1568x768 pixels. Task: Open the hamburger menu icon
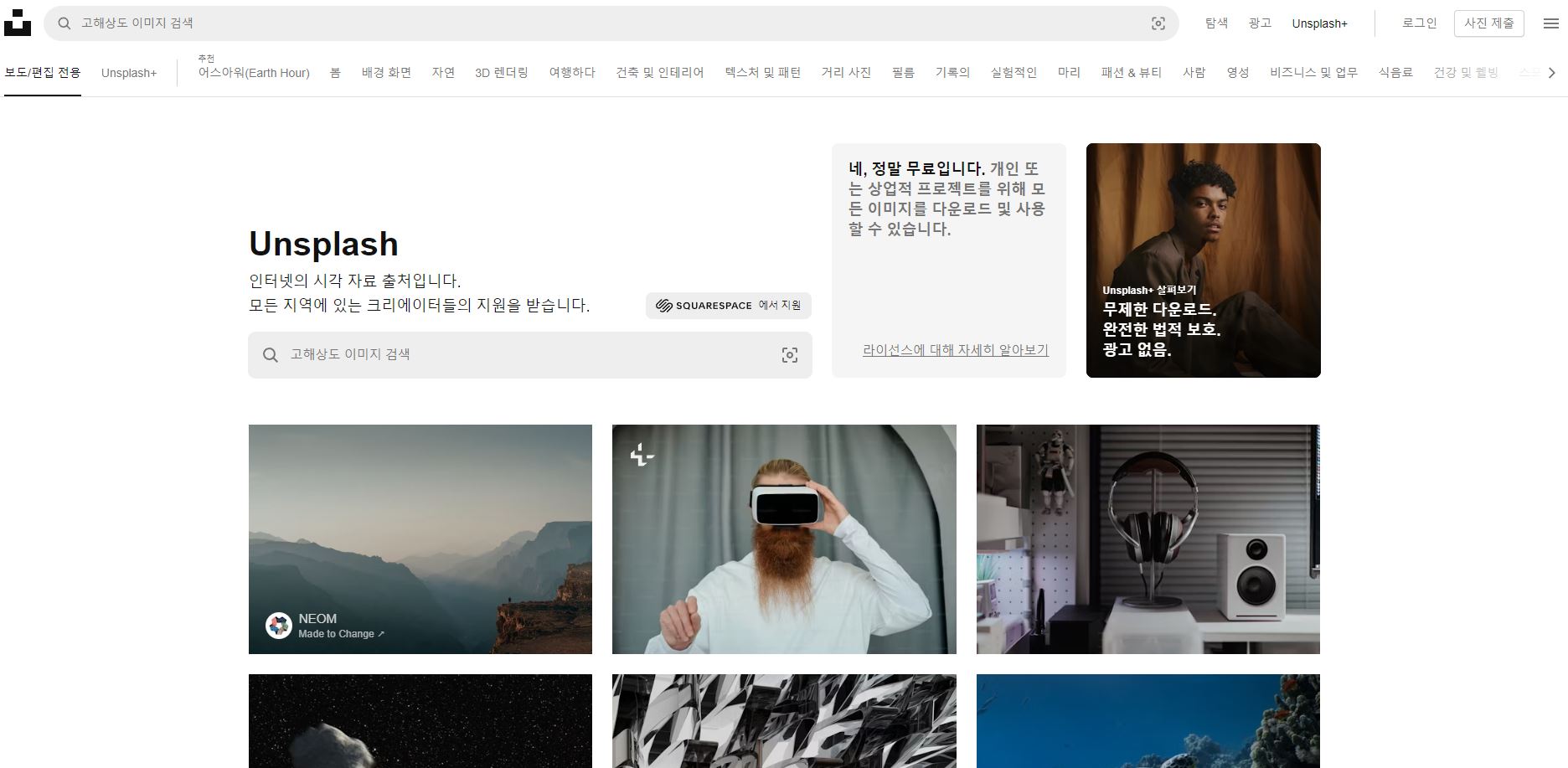pyautogui.click(x=1551, y=23)
